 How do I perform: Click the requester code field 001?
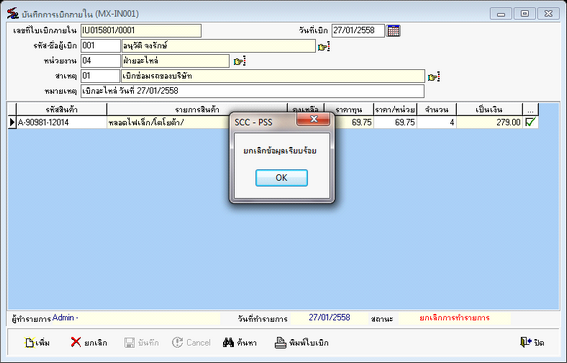101,46
